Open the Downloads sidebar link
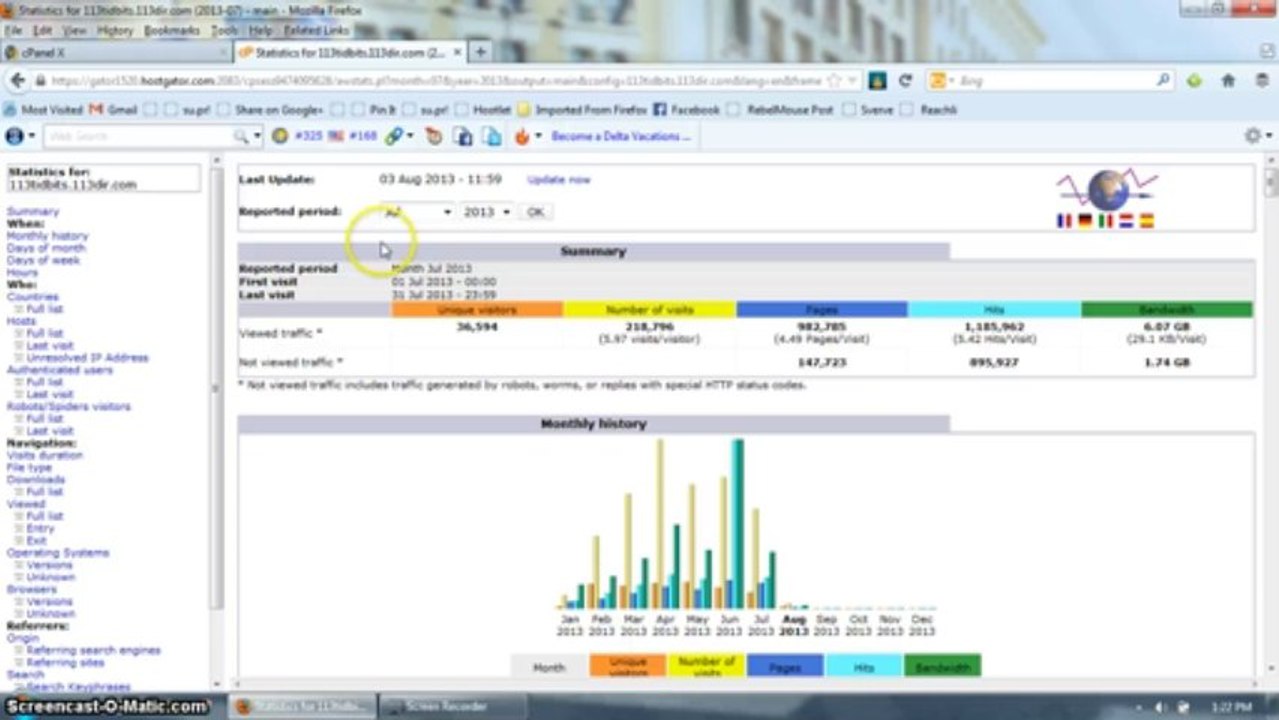The image size is (1279, 720). [36, 480]
